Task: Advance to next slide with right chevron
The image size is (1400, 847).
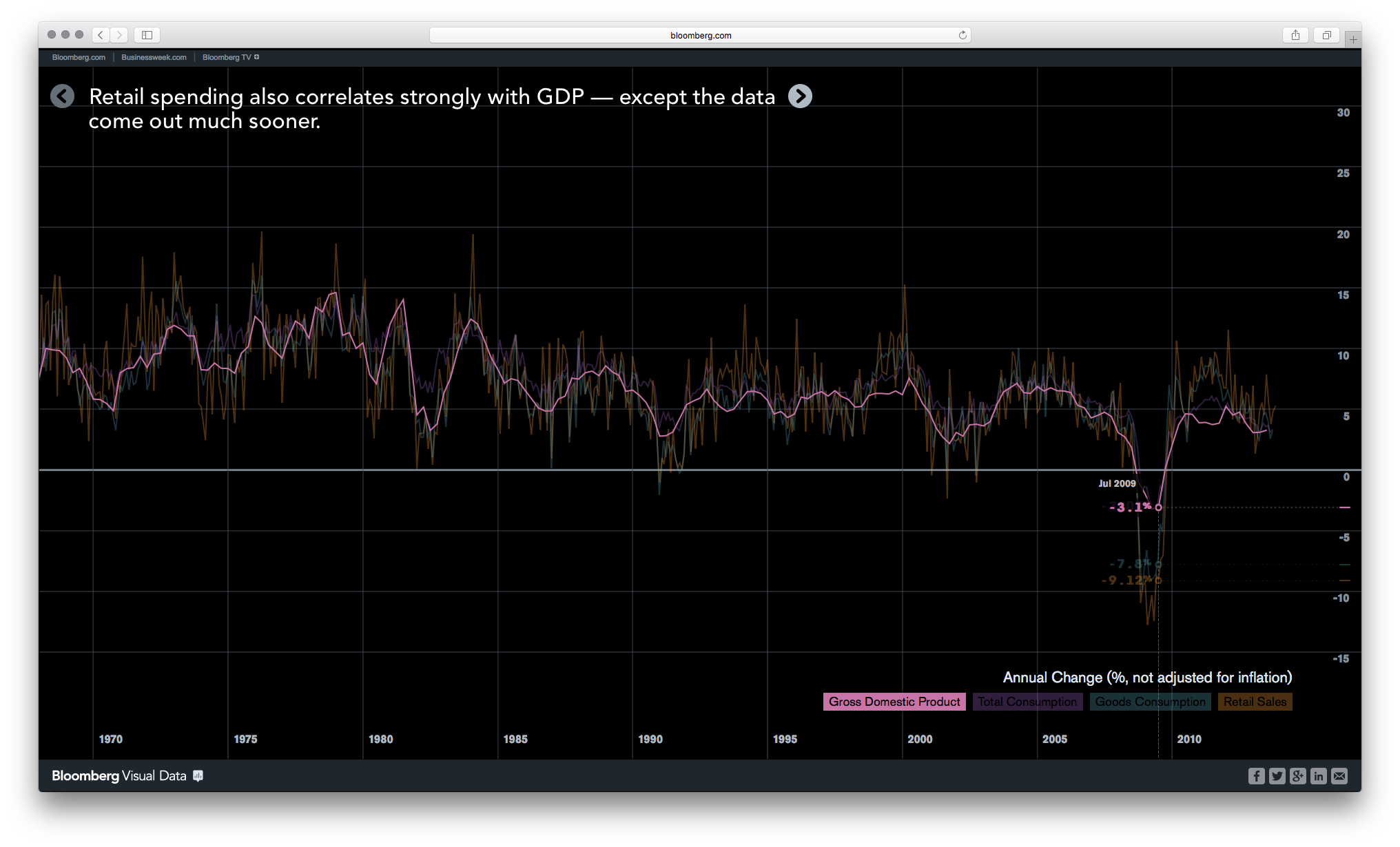Action: pyautogui.click(x=800, y=96)
